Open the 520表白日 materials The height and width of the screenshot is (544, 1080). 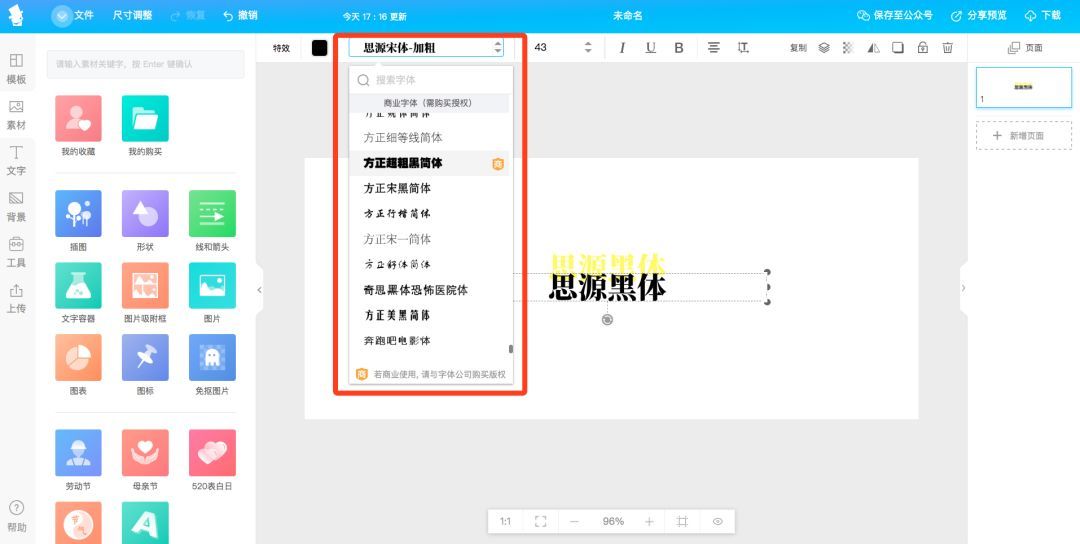pyautogui.click(x=212, y=461)
